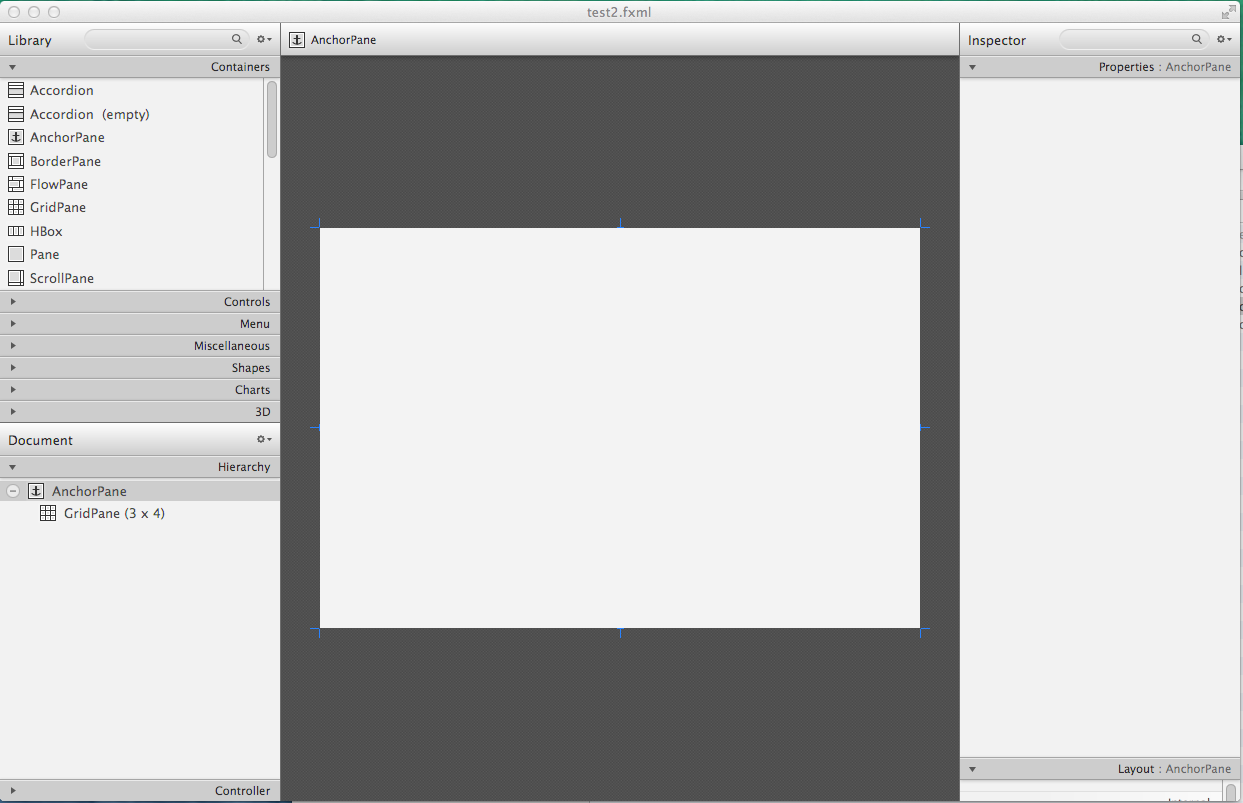Open the Controller section
This screenshot has height=803, width=1243.
(x=140, y=791)
